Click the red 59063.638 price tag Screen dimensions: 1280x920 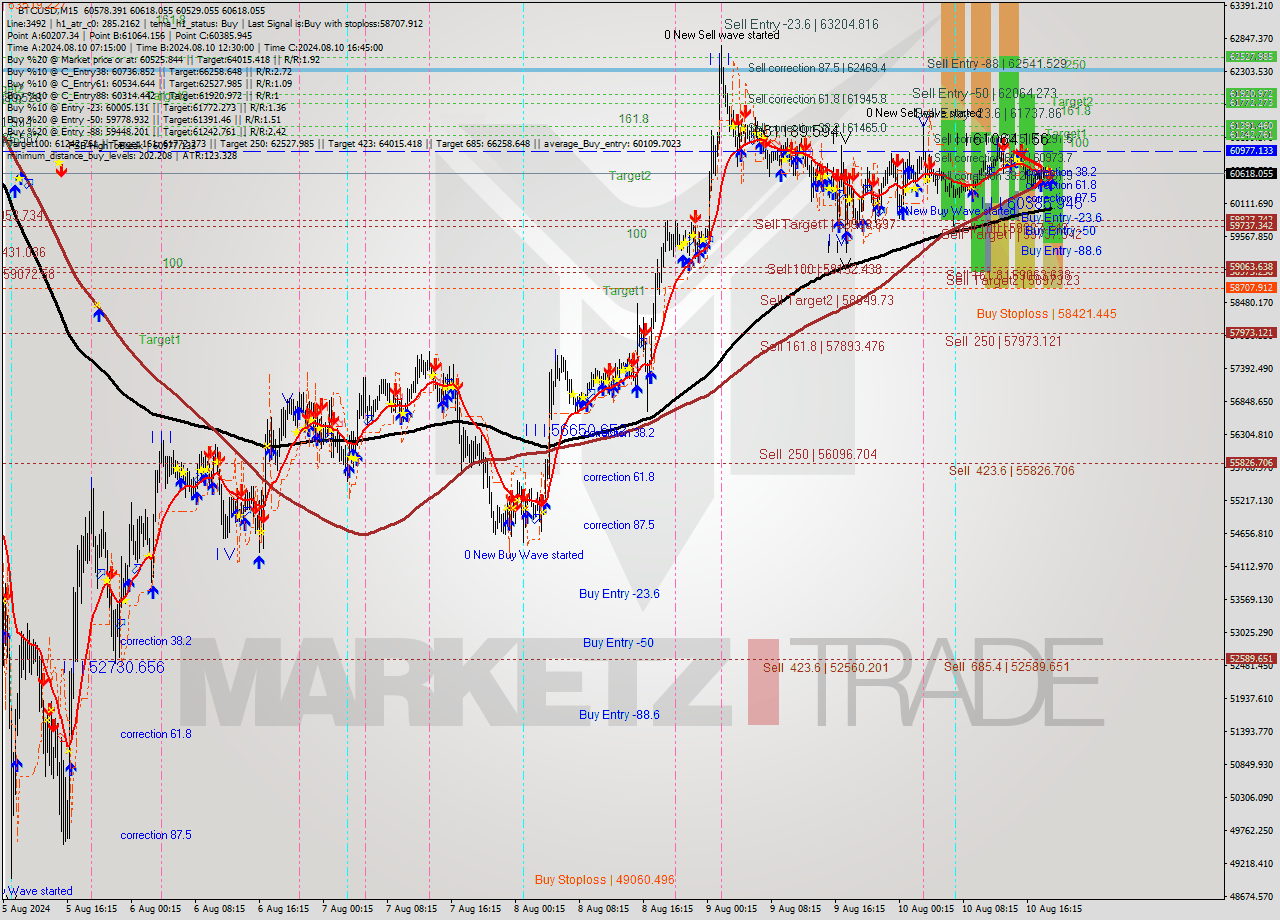(x=1251, y=267)
